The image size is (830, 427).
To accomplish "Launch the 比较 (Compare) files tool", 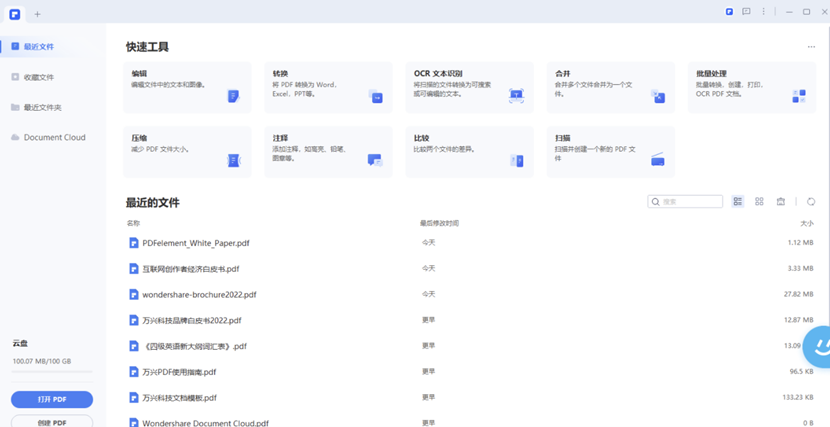I will pos(469,152).
